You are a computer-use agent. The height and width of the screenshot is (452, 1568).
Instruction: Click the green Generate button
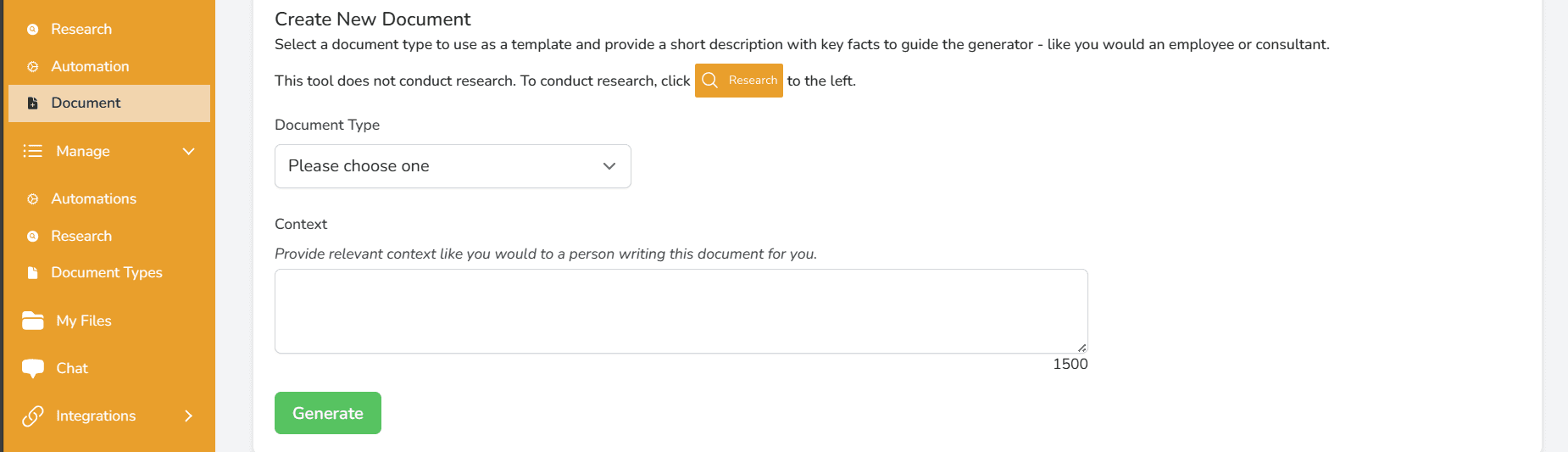pos(328,413)
